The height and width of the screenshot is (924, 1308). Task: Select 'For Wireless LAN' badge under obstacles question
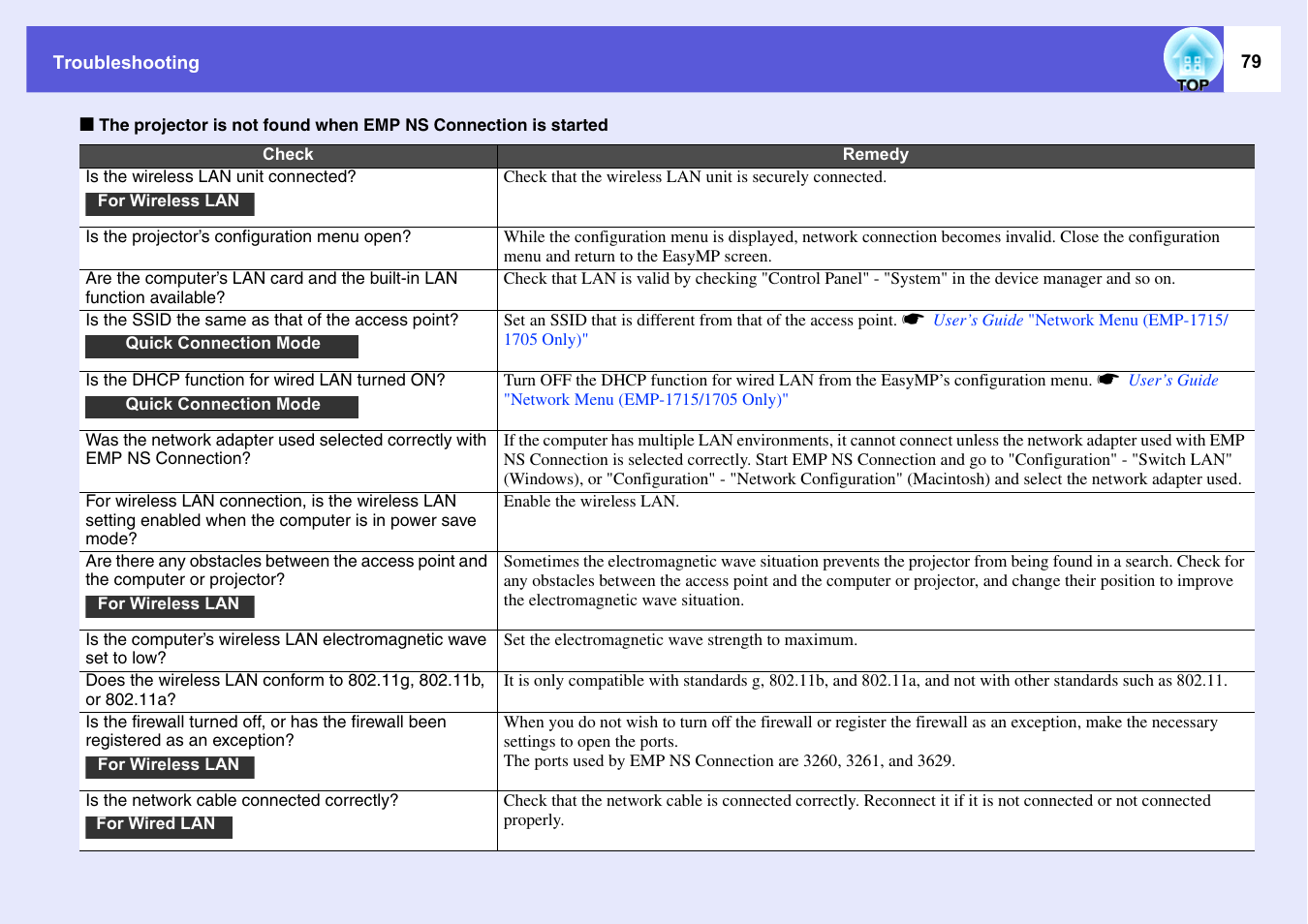(x=170, y=605)
